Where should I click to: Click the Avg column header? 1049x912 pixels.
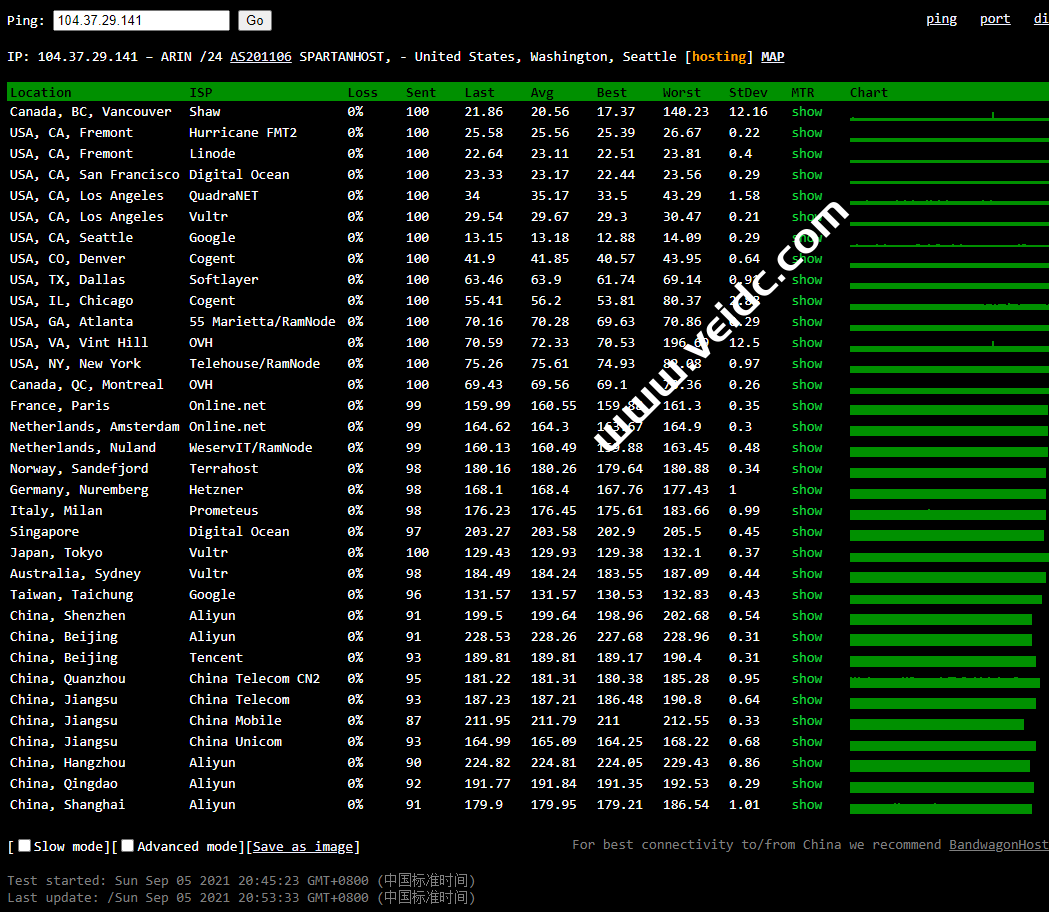pos(542,93)
